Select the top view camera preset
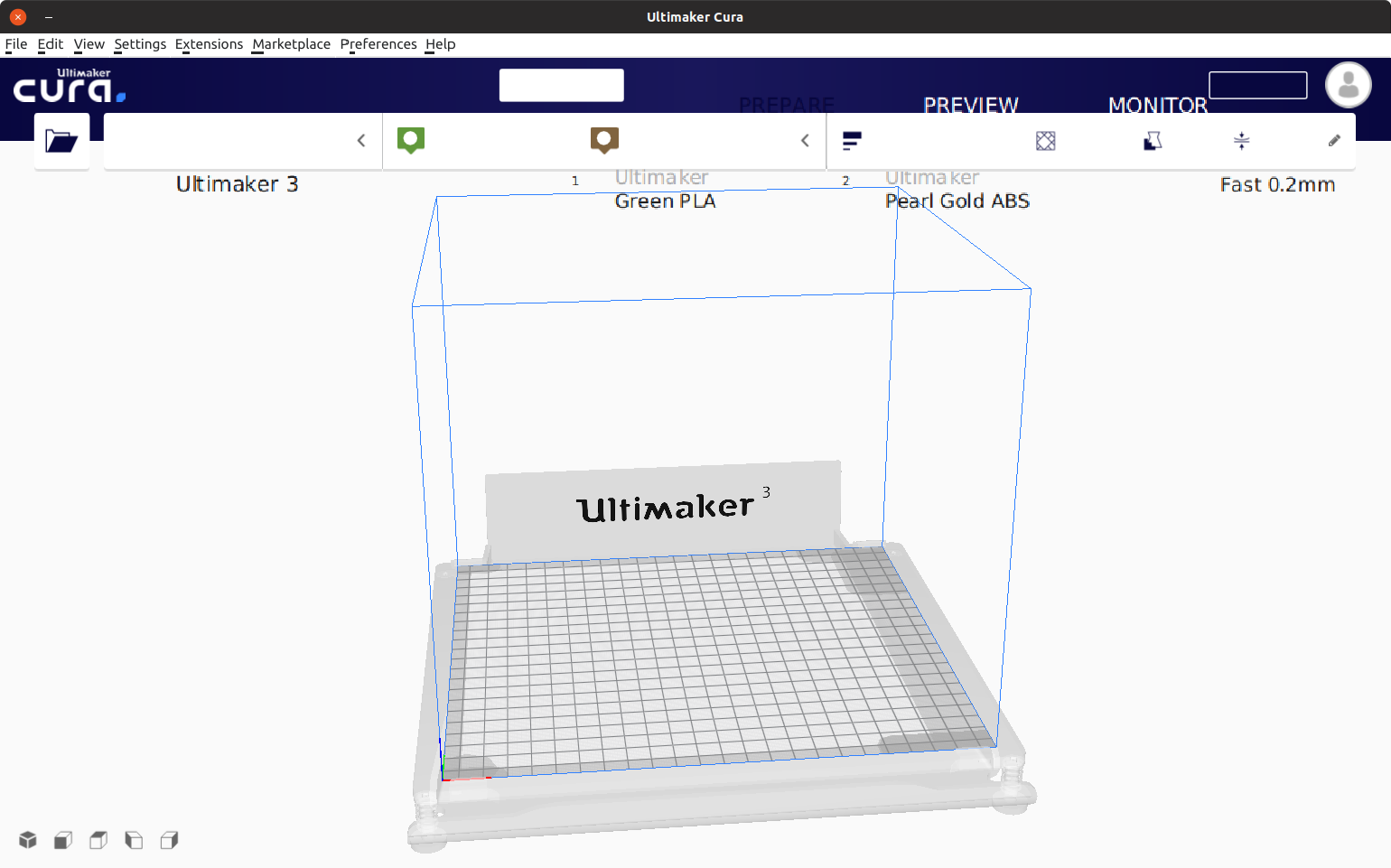 [98, 840]
